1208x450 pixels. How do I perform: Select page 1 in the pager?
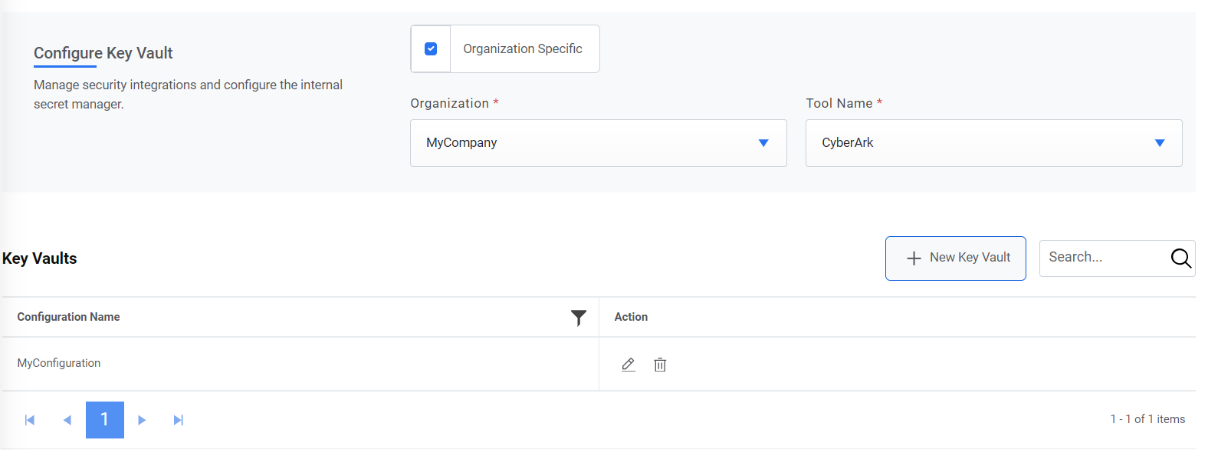click(105, 420)
